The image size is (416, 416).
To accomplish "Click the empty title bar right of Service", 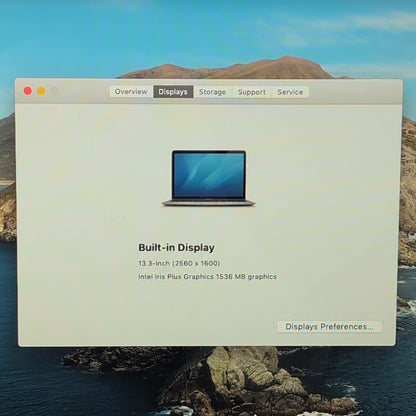I will pyautogui.click(x=353, y=92).
